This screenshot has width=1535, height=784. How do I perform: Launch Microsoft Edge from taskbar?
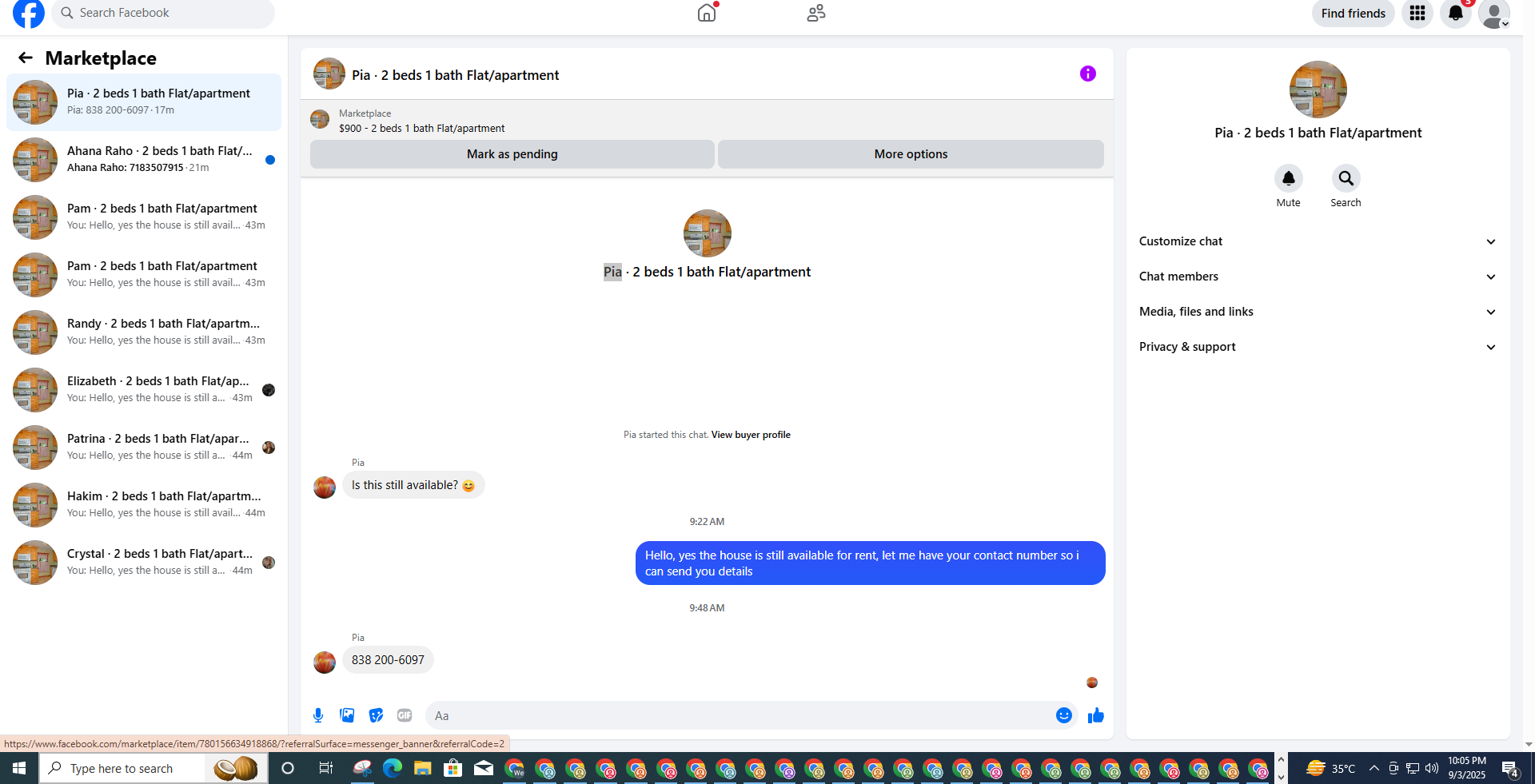coord(392,769)
